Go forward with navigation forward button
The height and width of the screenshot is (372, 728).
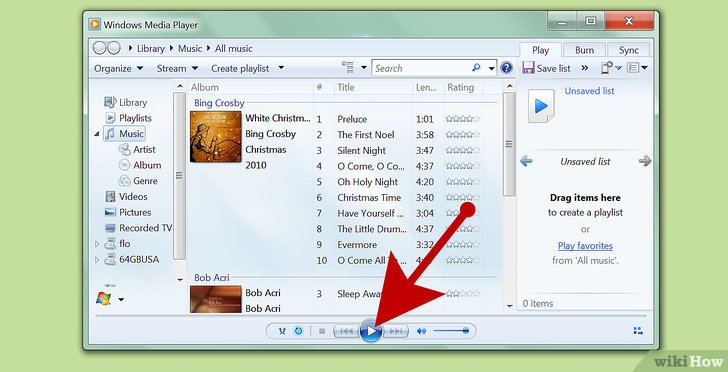click(x=113, y=48)
